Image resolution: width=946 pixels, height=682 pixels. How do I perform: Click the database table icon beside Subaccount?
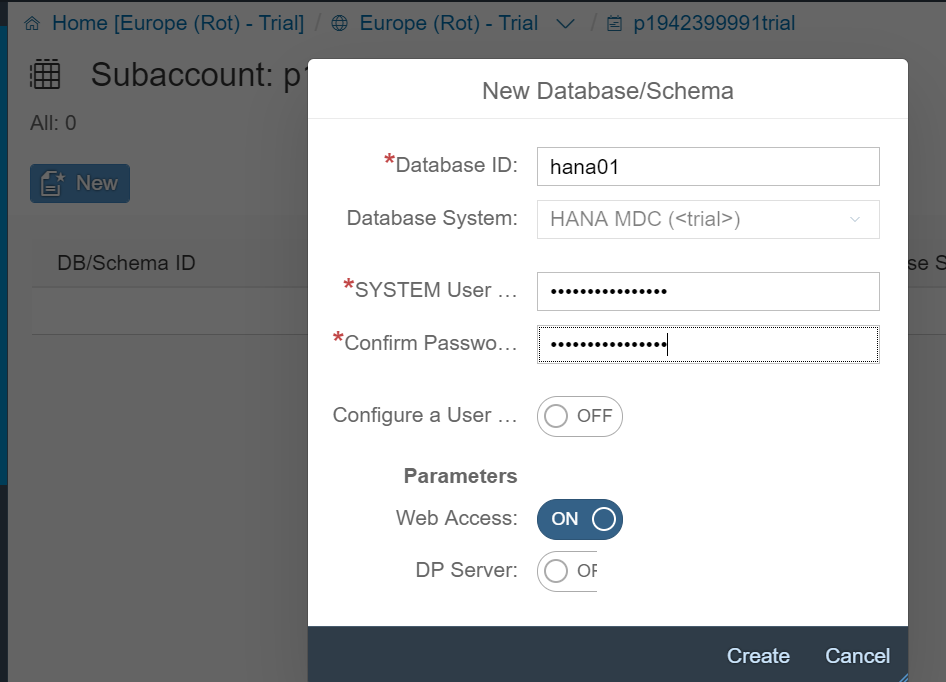click(46, 74)
